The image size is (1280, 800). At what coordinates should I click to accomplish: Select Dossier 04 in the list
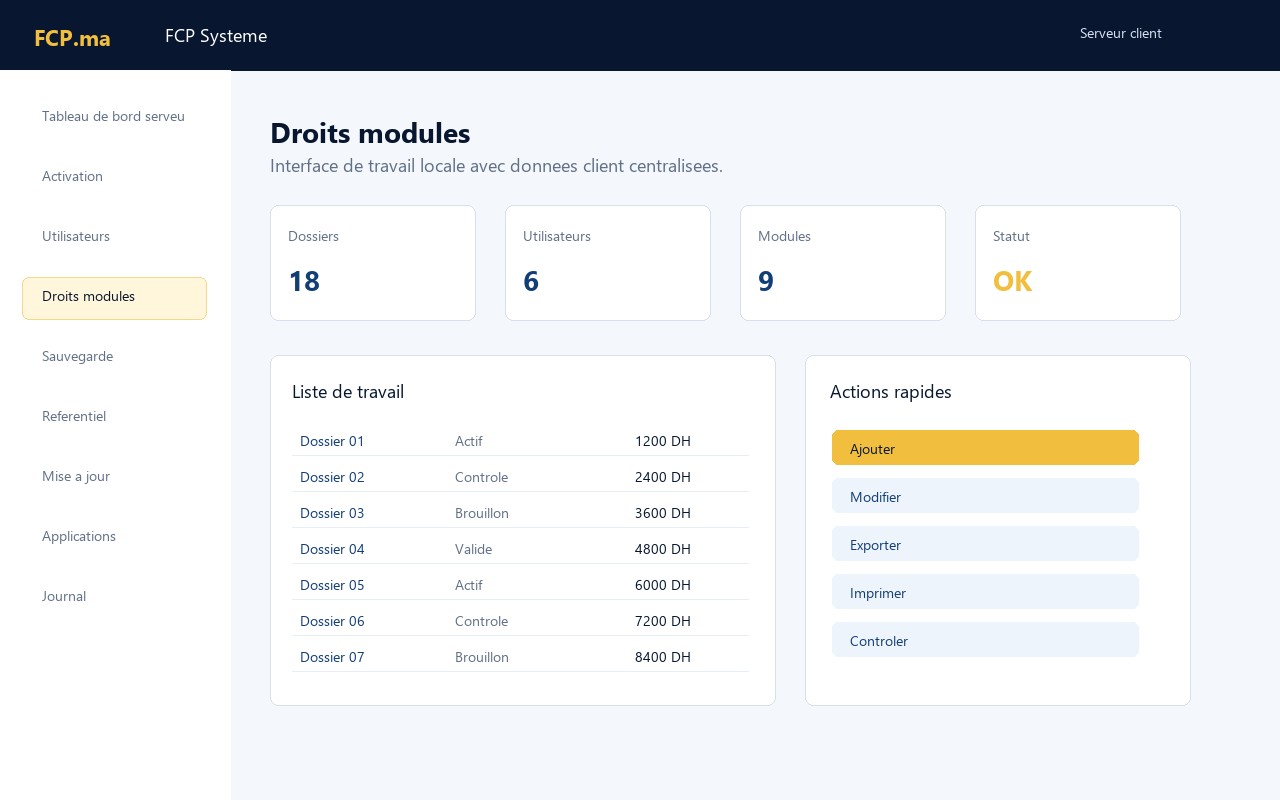pos(332,549)
